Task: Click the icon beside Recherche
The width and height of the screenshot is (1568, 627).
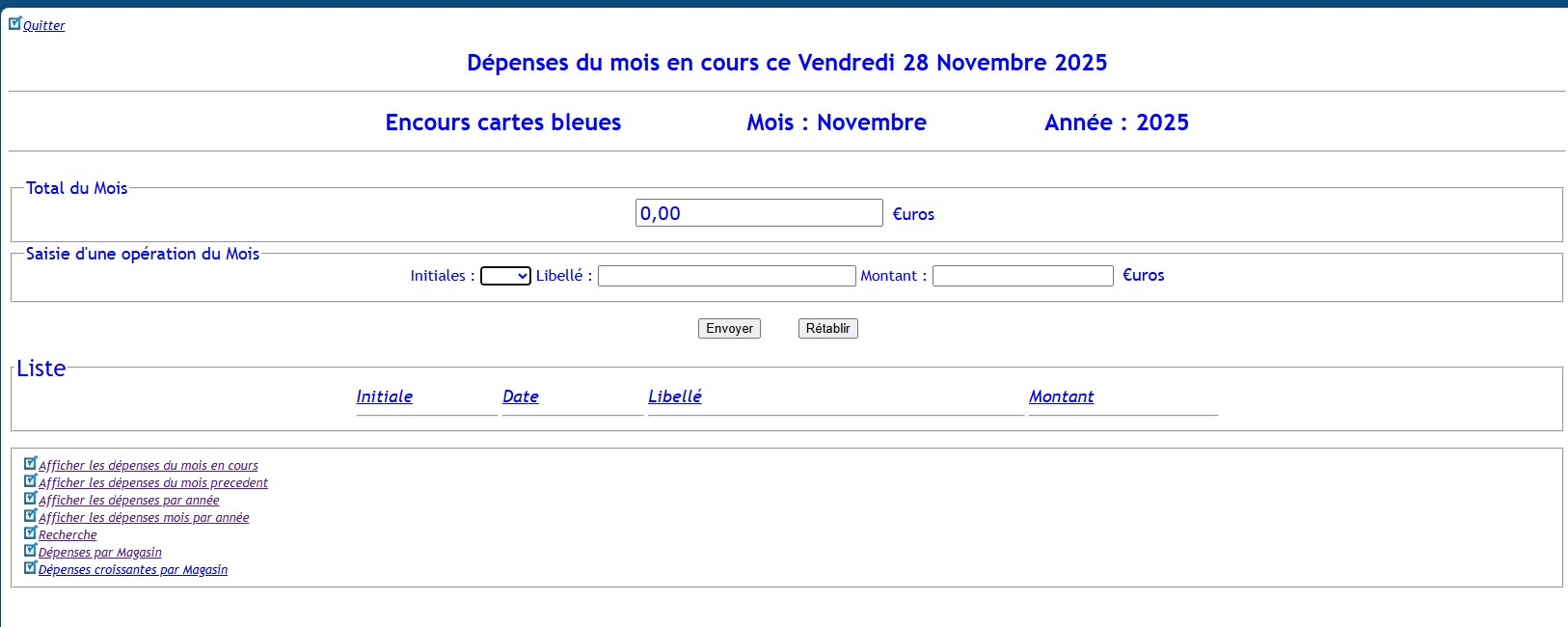Action: click(30, 533)
